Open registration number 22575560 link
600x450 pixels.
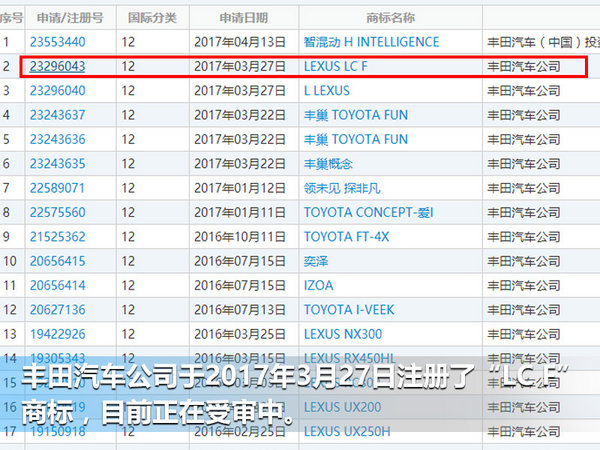(57, 212)
